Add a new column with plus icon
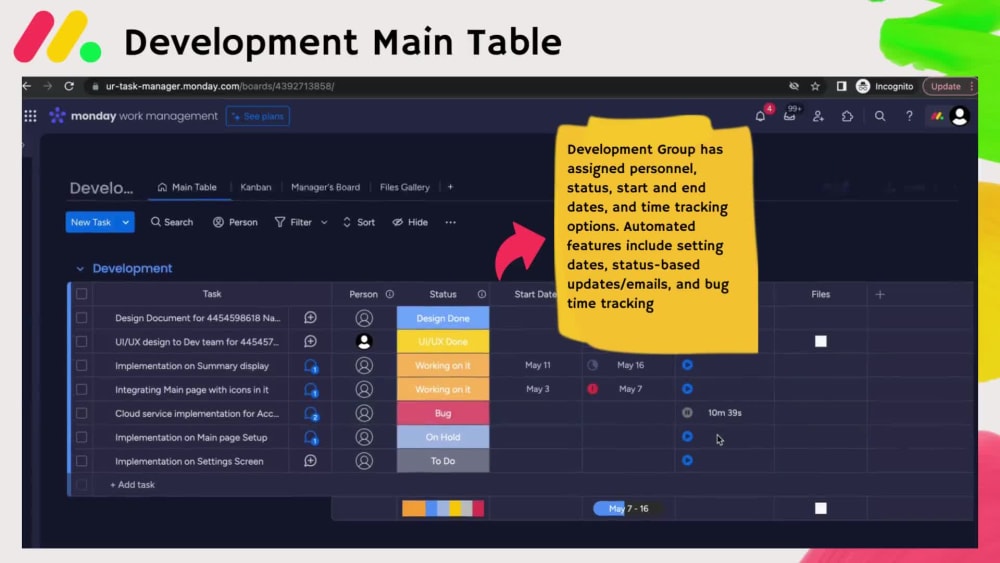Viewport: 1000px width, 563px height. click(880, 294)
